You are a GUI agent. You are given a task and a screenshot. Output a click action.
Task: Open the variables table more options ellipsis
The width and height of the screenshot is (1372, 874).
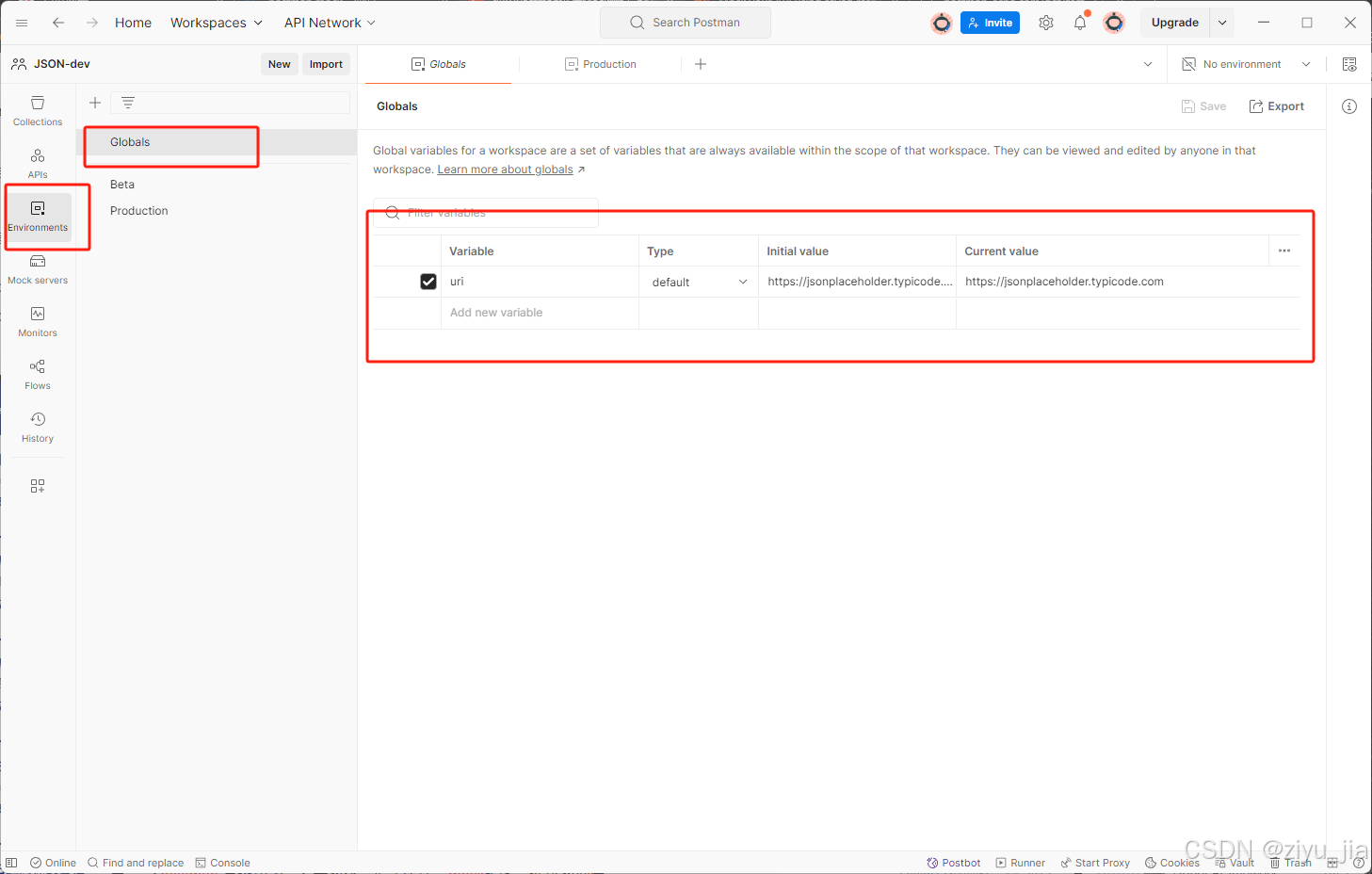click(x=1284, y=251)
